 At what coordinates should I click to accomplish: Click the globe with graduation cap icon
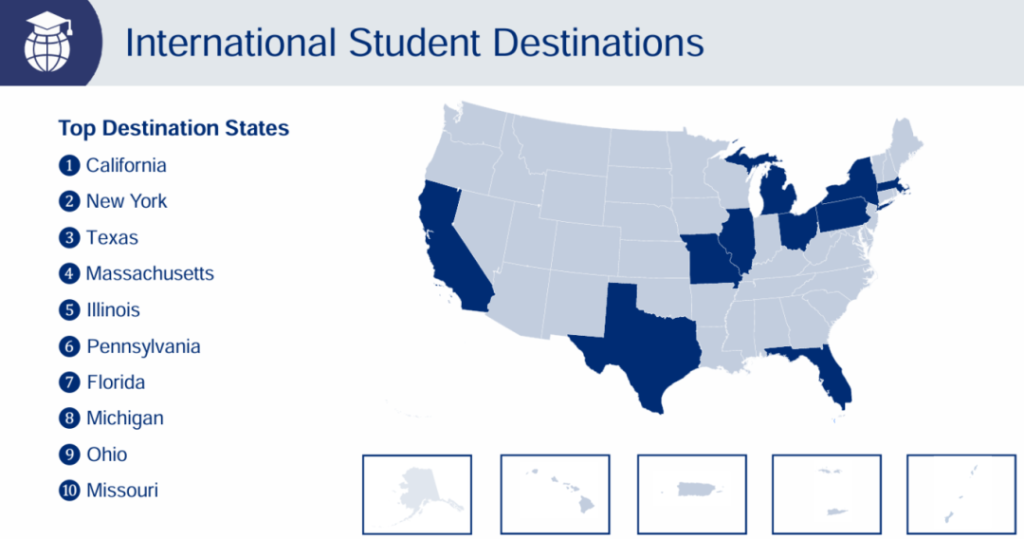click(49, 43)
